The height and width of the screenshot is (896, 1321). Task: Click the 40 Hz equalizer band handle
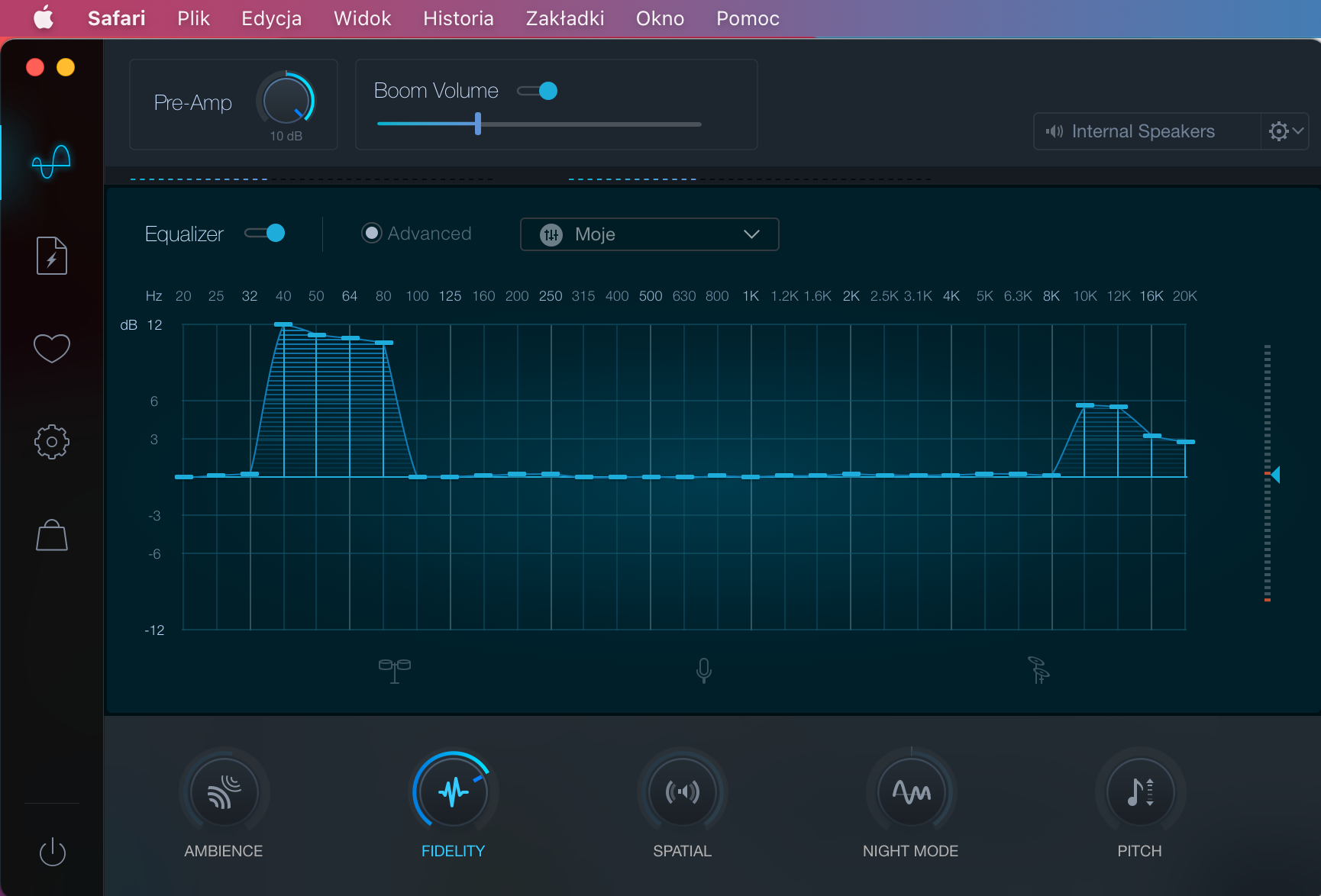[283, 324]
